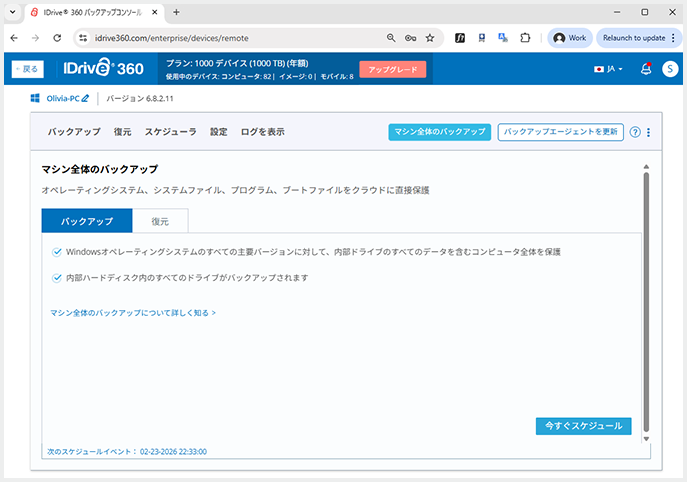The width and height of the screenshot is (687, 482).
Task: Toggle the Windows operating system protection checkmark
Action: pyautogui.click(x=57, y=251)
